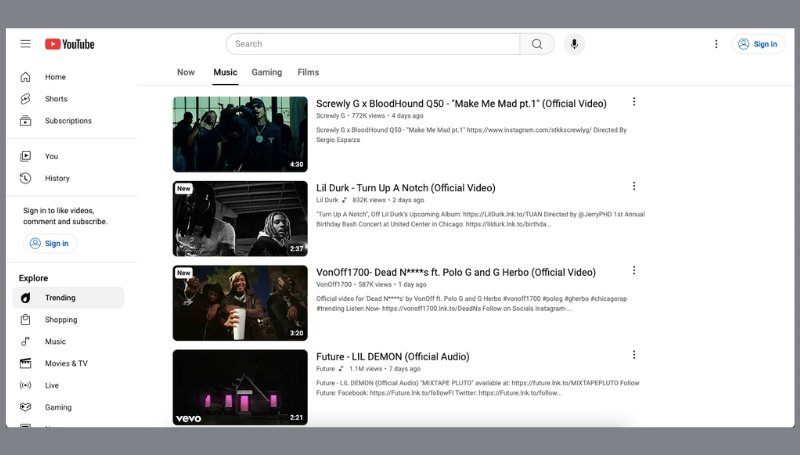Visit the Lil Durk channel name link
Image resolution: width=800 pixels, height=455 pixels.
pos(327,200)
